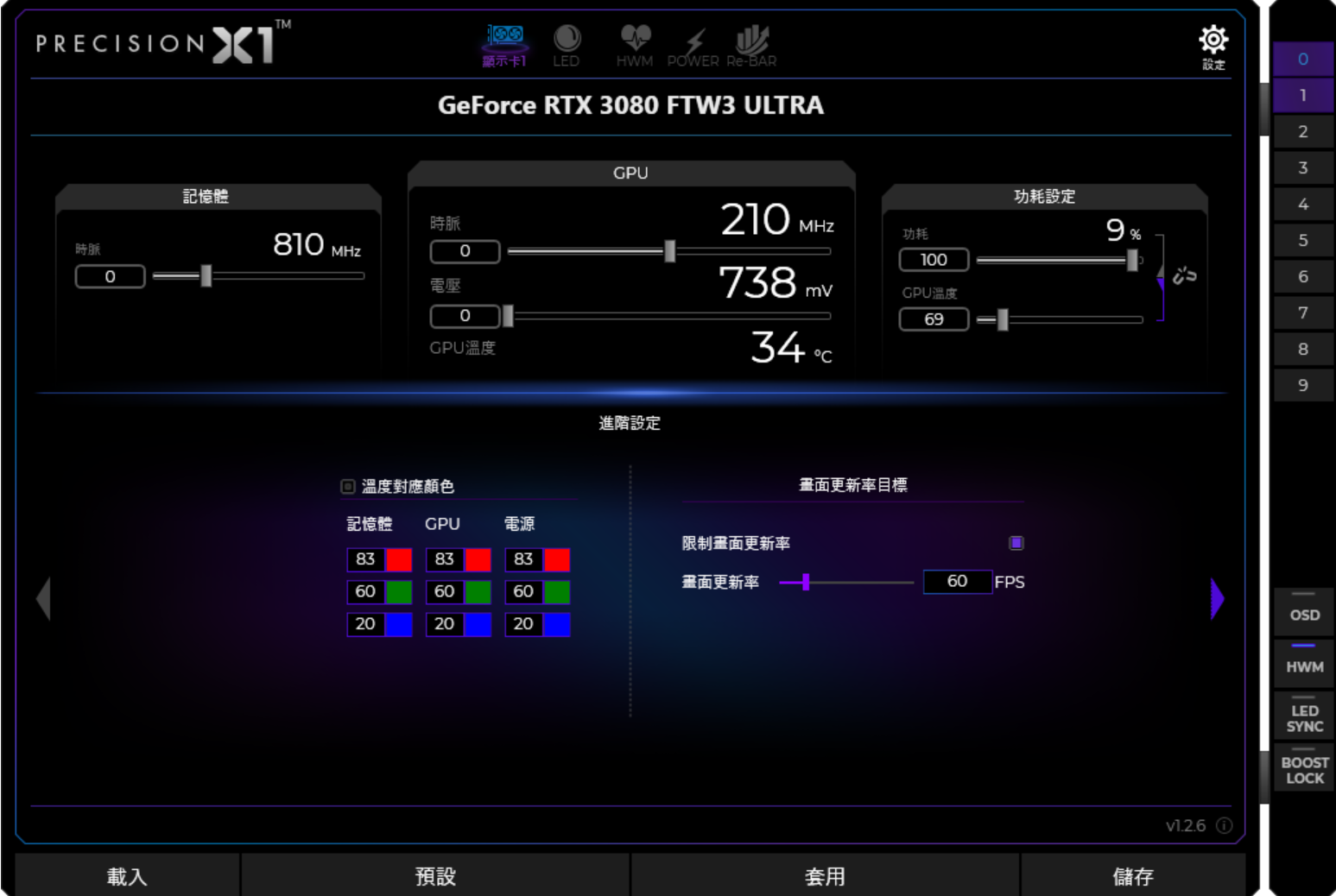1336x896 pixels.
Task: Open the HWM hardware monitor icon
Action: point(635,46)
